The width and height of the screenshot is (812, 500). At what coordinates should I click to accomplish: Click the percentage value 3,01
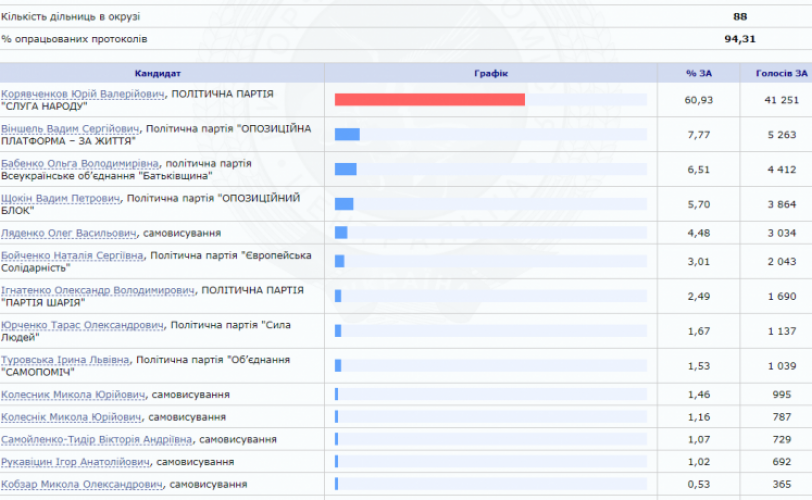699,261
